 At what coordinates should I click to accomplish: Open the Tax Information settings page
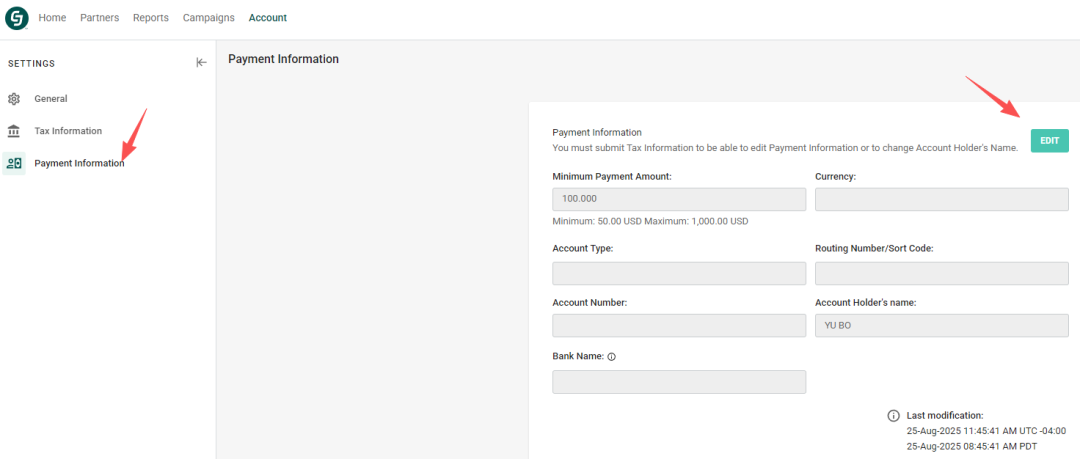click(x=68, y=131)
